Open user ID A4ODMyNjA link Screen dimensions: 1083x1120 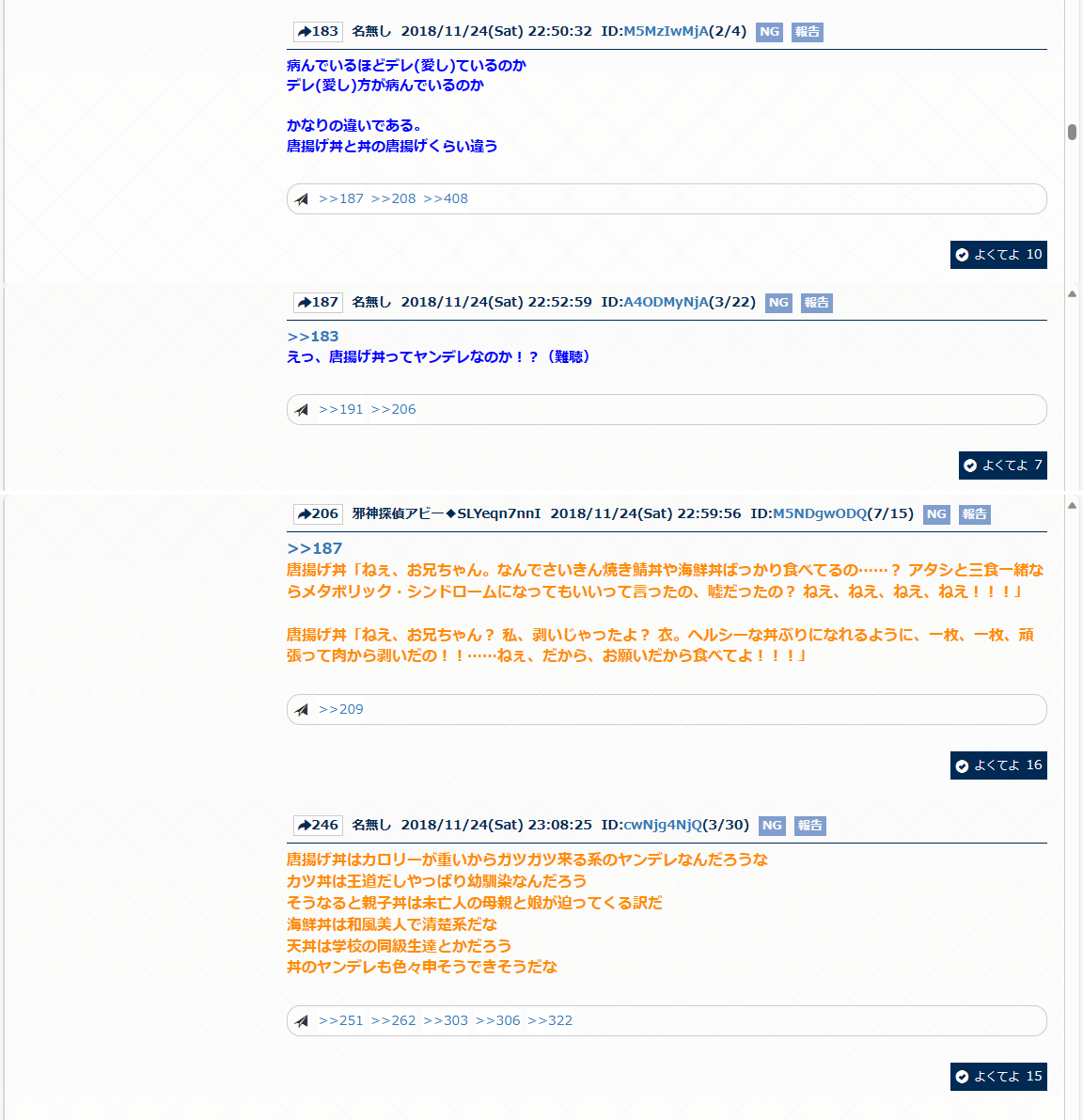coord(666,303)
